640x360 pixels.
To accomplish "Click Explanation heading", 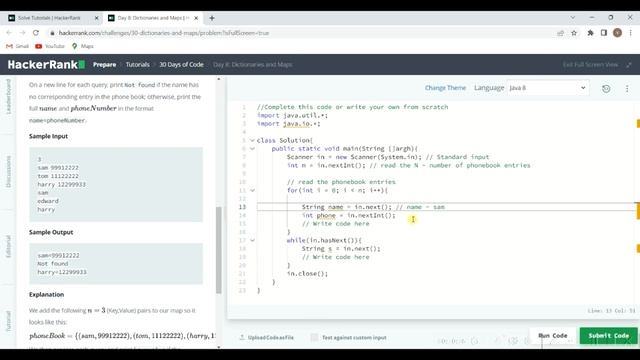I will click(47, 294).
